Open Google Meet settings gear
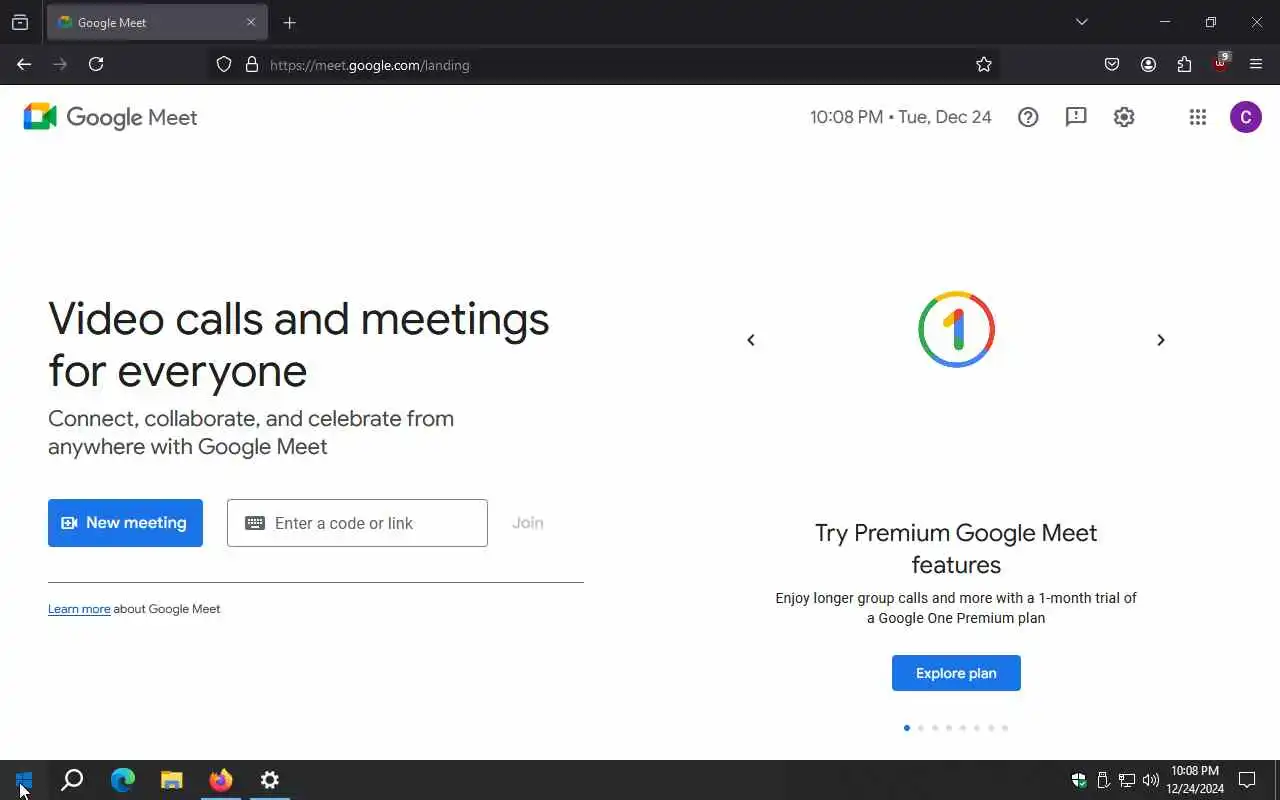 point(1124,117)
